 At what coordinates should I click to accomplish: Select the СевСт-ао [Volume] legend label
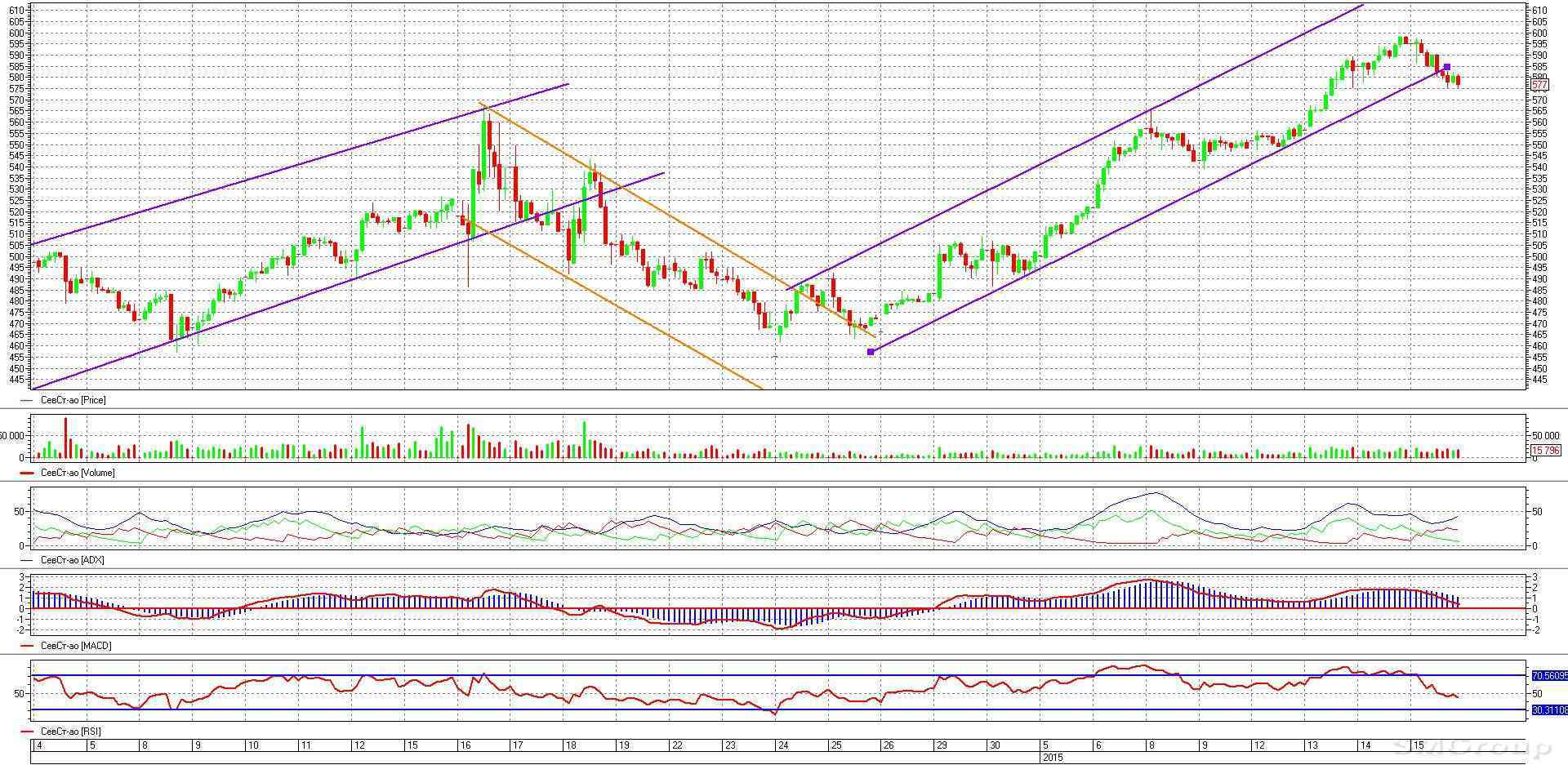(77, 473)
